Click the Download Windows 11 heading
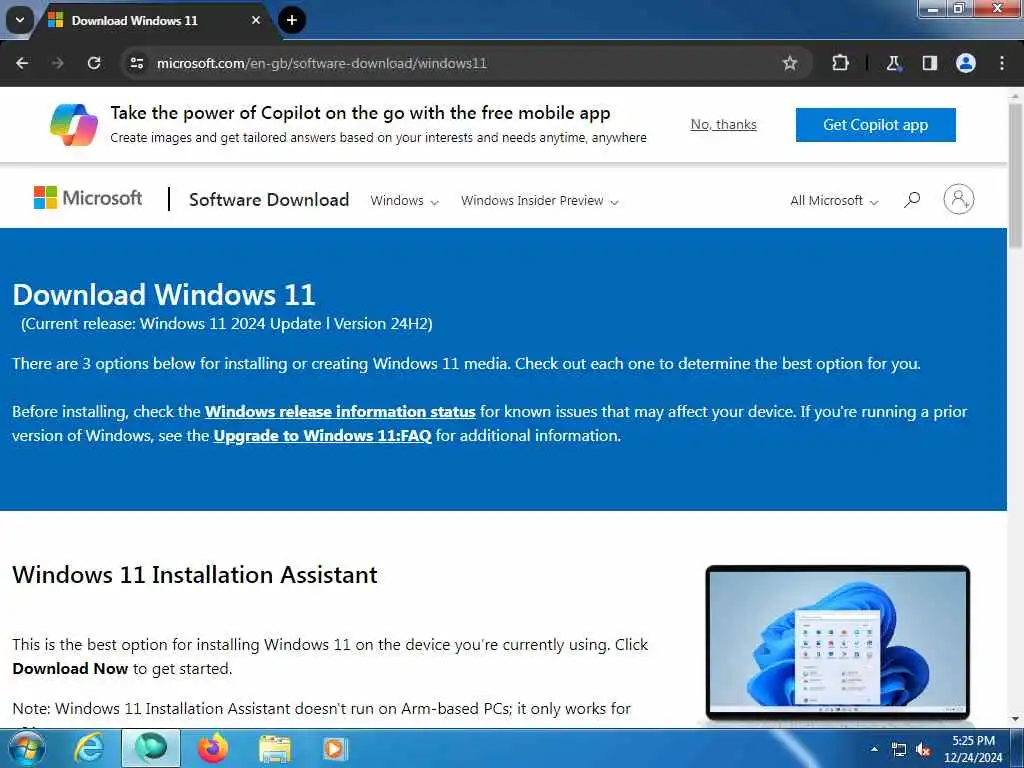This screenshot has height=768, width=1024. click(x=164, y=295)
